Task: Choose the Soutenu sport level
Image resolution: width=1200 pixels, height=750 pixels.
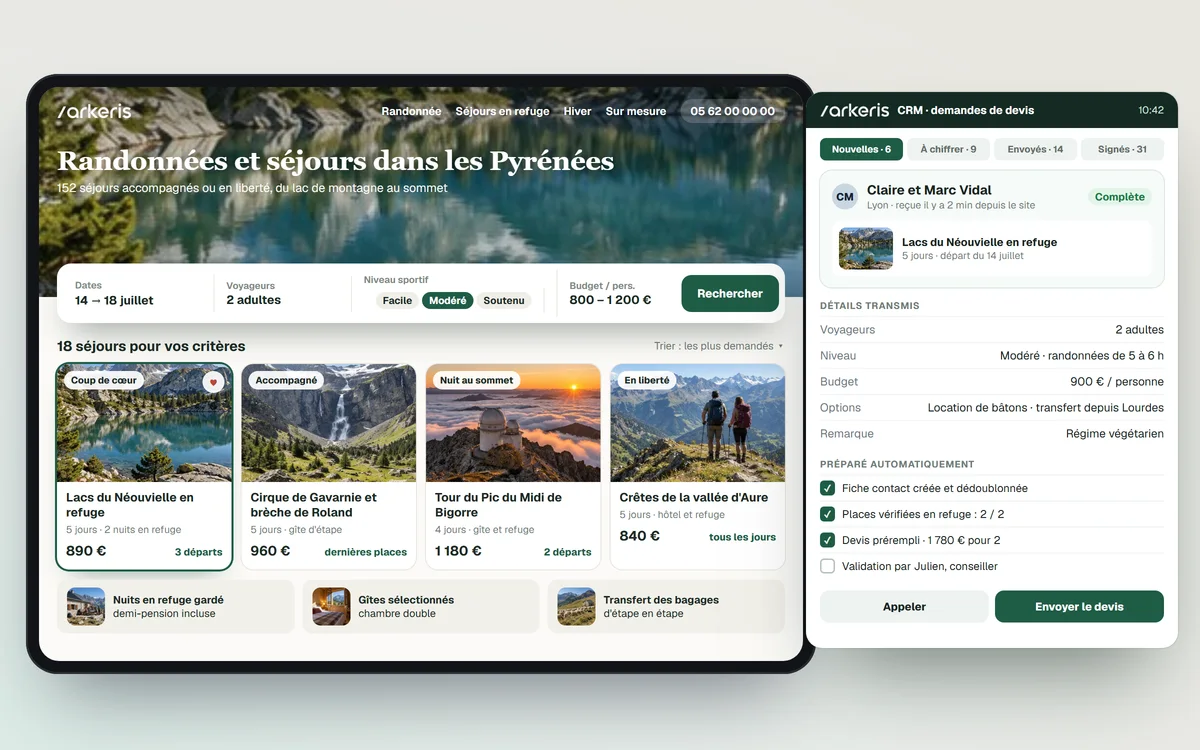Action: [x=504, y=300]
